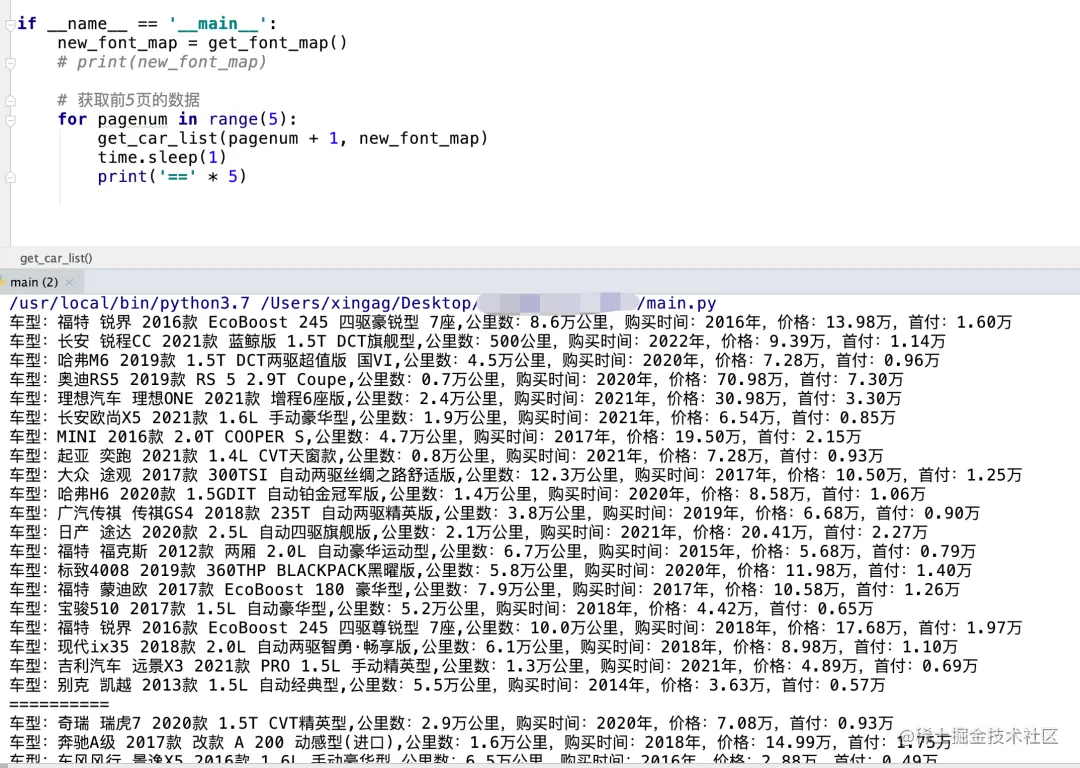Select output row 福特 蒙迪欧 2017款 EcoBoost 180
This screenshot has height=768, width=1080.
[484, 590]
